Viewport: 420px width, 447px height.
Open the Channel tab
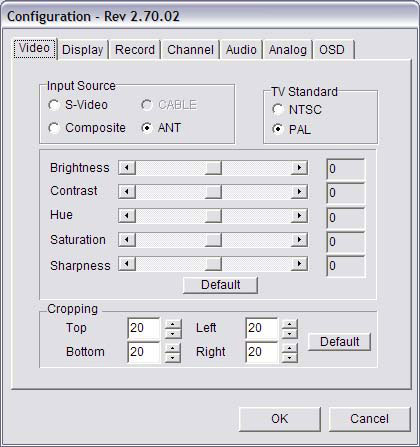pyautogui.click(x=190, y=50)
